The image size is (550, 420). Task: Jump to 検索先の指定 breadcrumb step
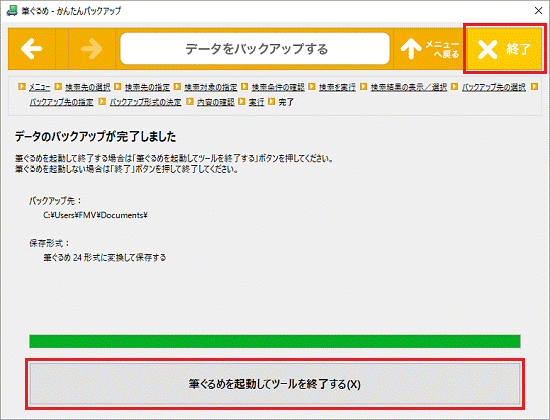point(147,87)
